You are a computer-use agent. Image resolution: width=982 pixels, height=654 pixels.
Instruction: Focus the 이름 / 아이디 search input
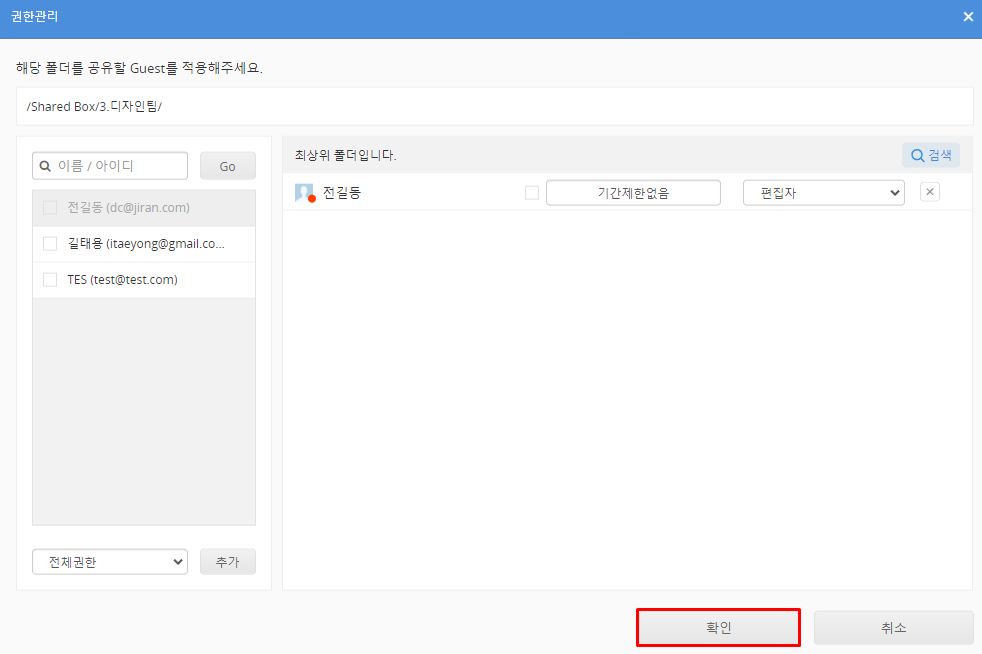tap(110, 166)
